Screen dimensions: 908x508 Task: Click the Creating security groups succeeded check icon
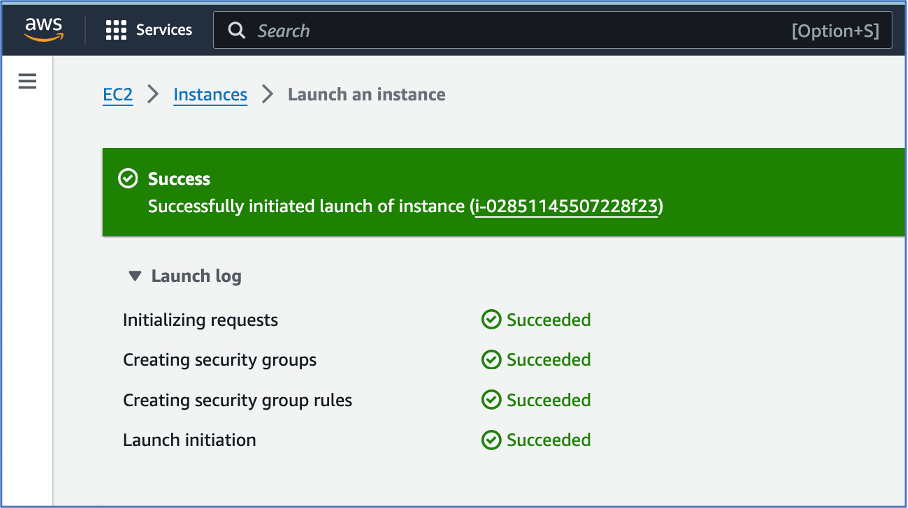pos(491,360)
